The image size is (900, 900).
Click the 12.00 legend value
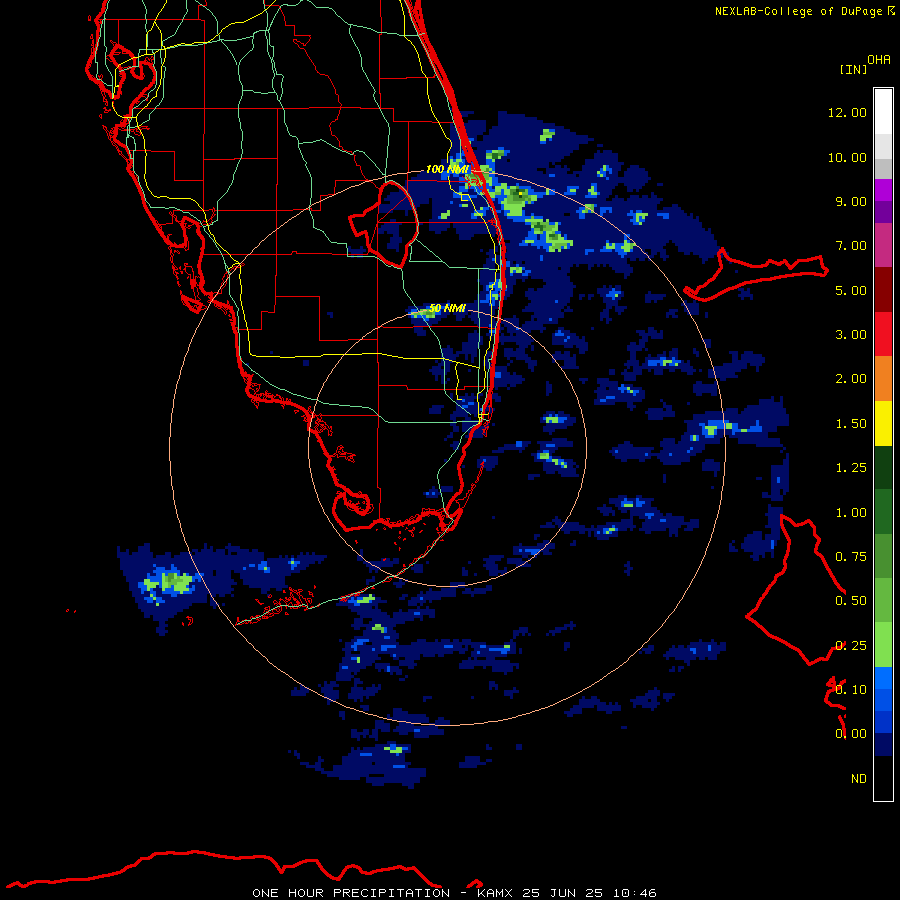[x=847, y=112]
